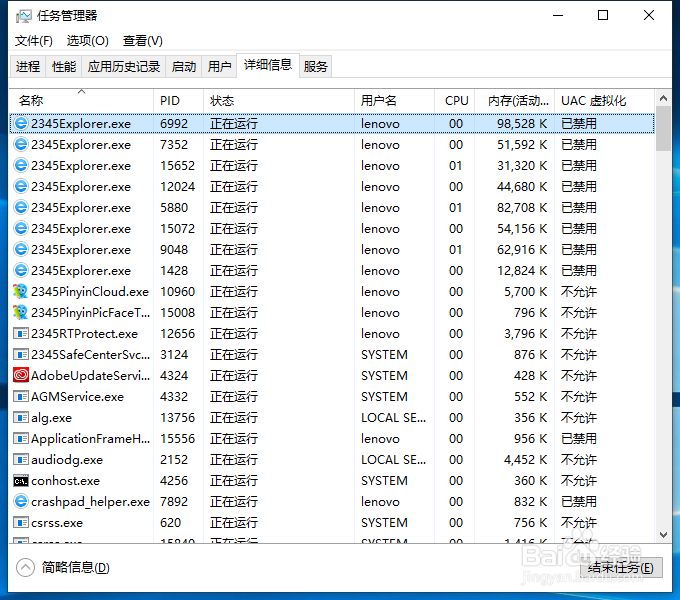Click the scrollbar up arrow

click(663, 98)
